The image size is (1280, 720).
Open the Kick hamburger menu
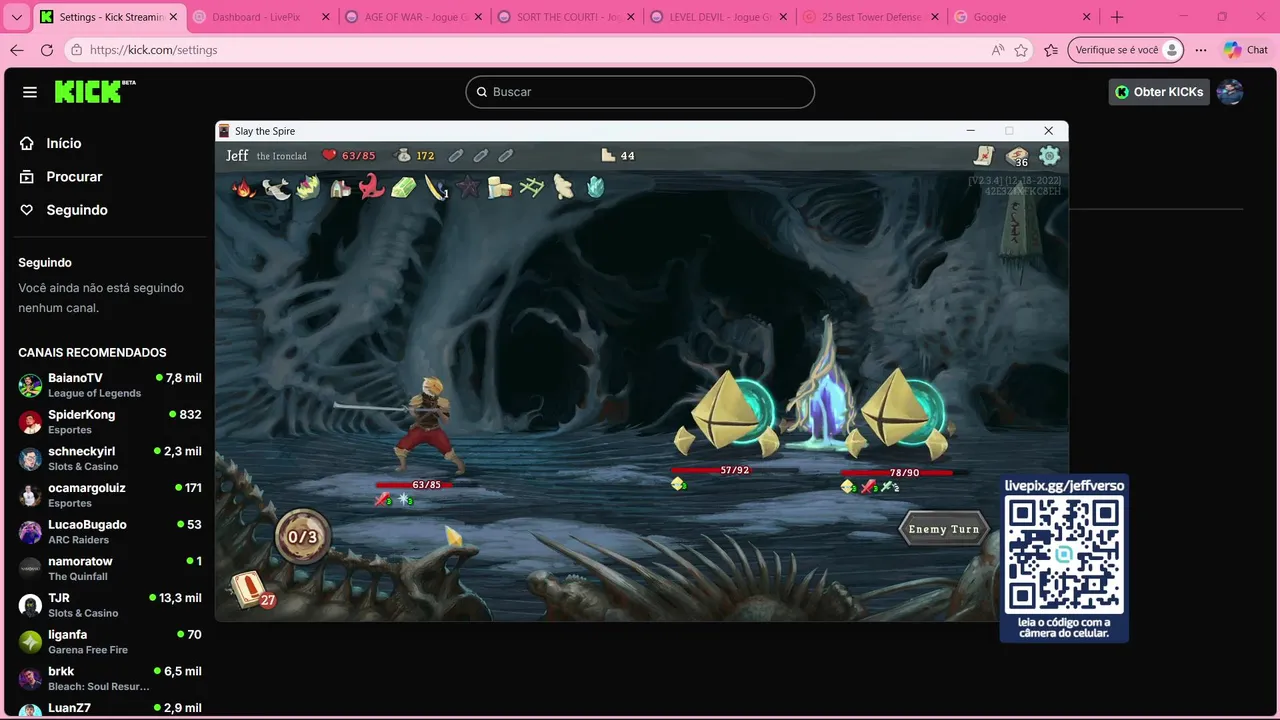pyautogui.click(x=30, y=92)
